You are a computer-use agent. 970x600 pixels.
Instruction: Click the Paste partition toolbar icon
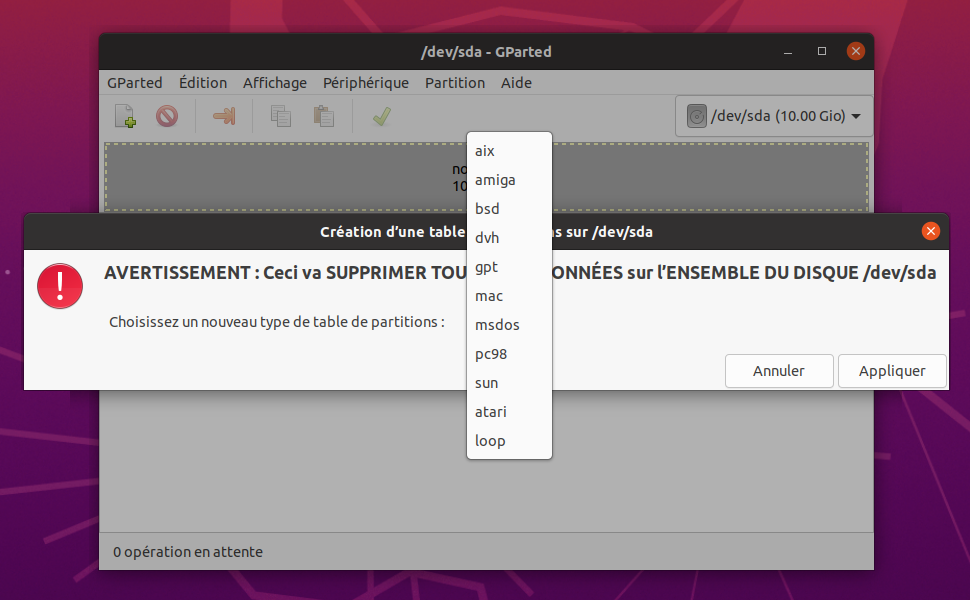pos(324,116)
